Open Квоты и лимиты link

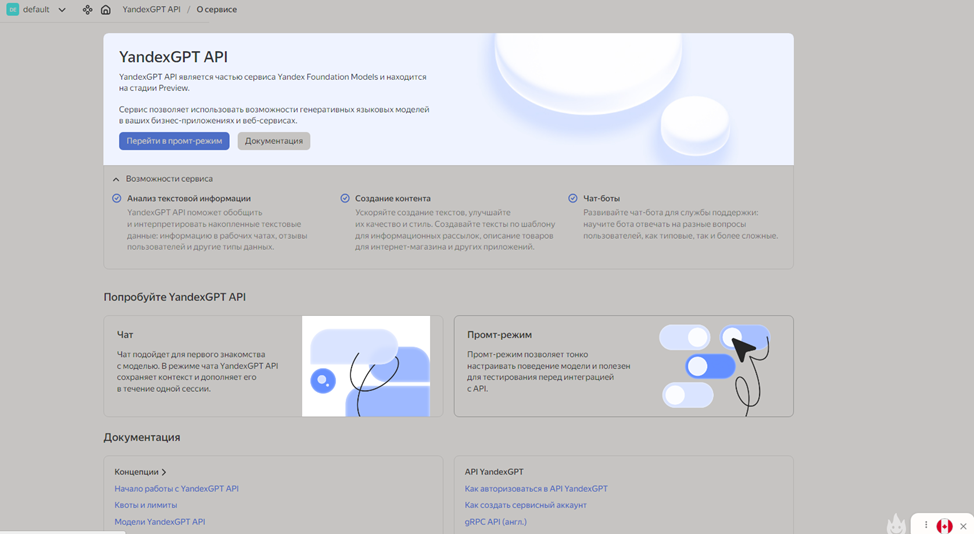point(145,505)
